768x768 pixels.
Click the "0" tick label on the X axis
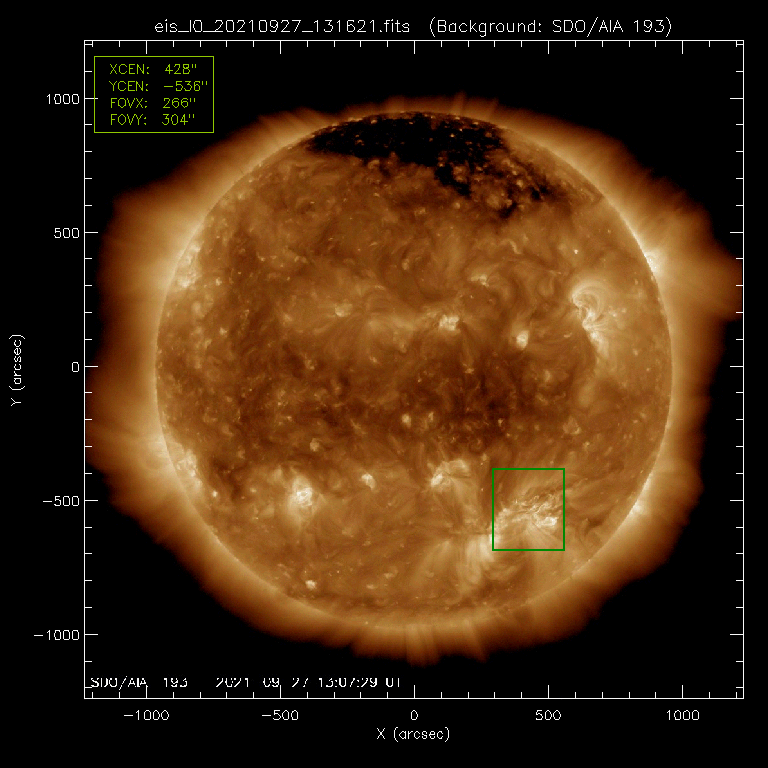pos(414,716)
